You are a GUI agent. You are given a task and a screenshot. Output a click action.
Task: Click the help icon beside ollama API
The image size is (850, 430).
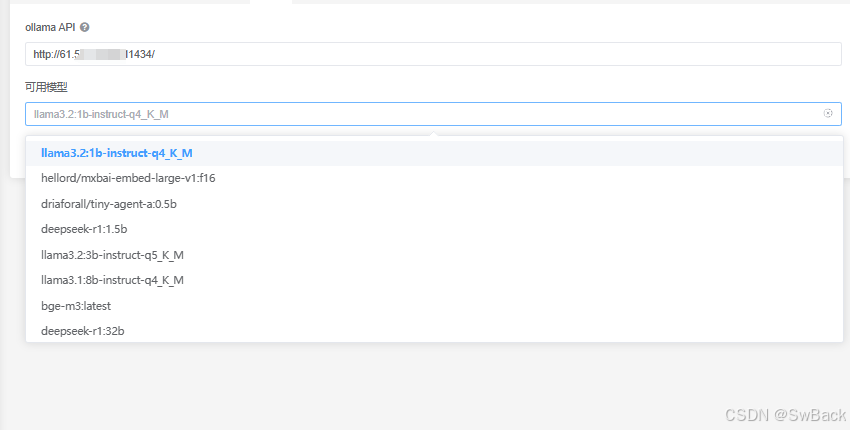tap(85, 27)
